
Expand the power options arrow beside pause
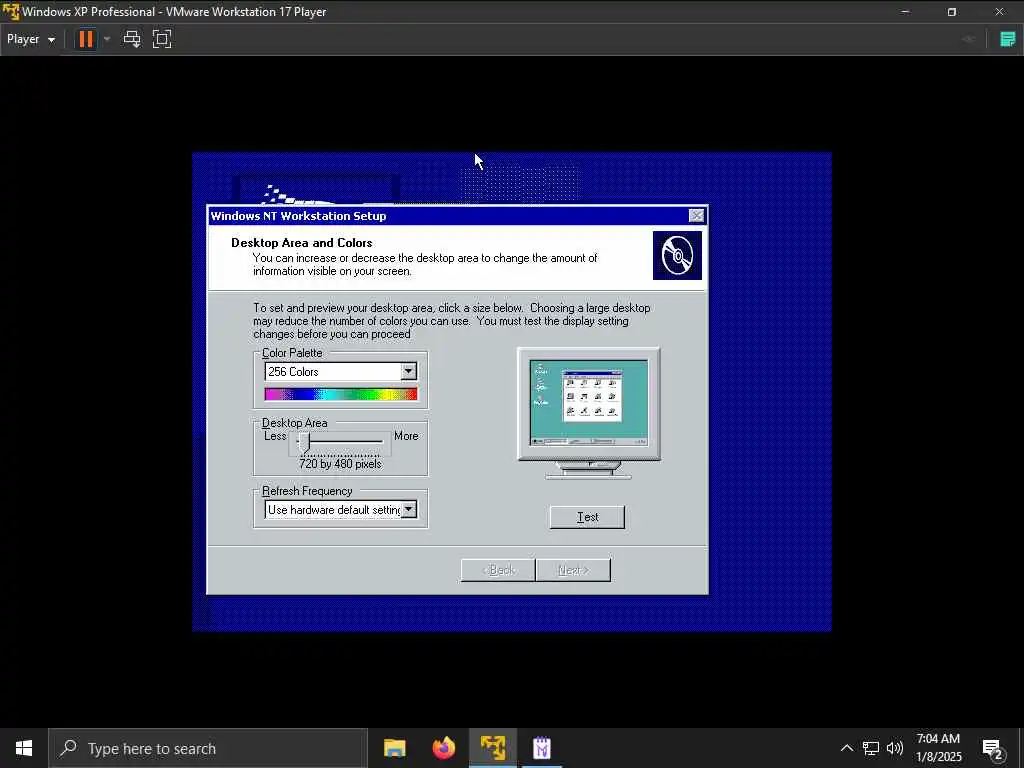tap(107, 39)
